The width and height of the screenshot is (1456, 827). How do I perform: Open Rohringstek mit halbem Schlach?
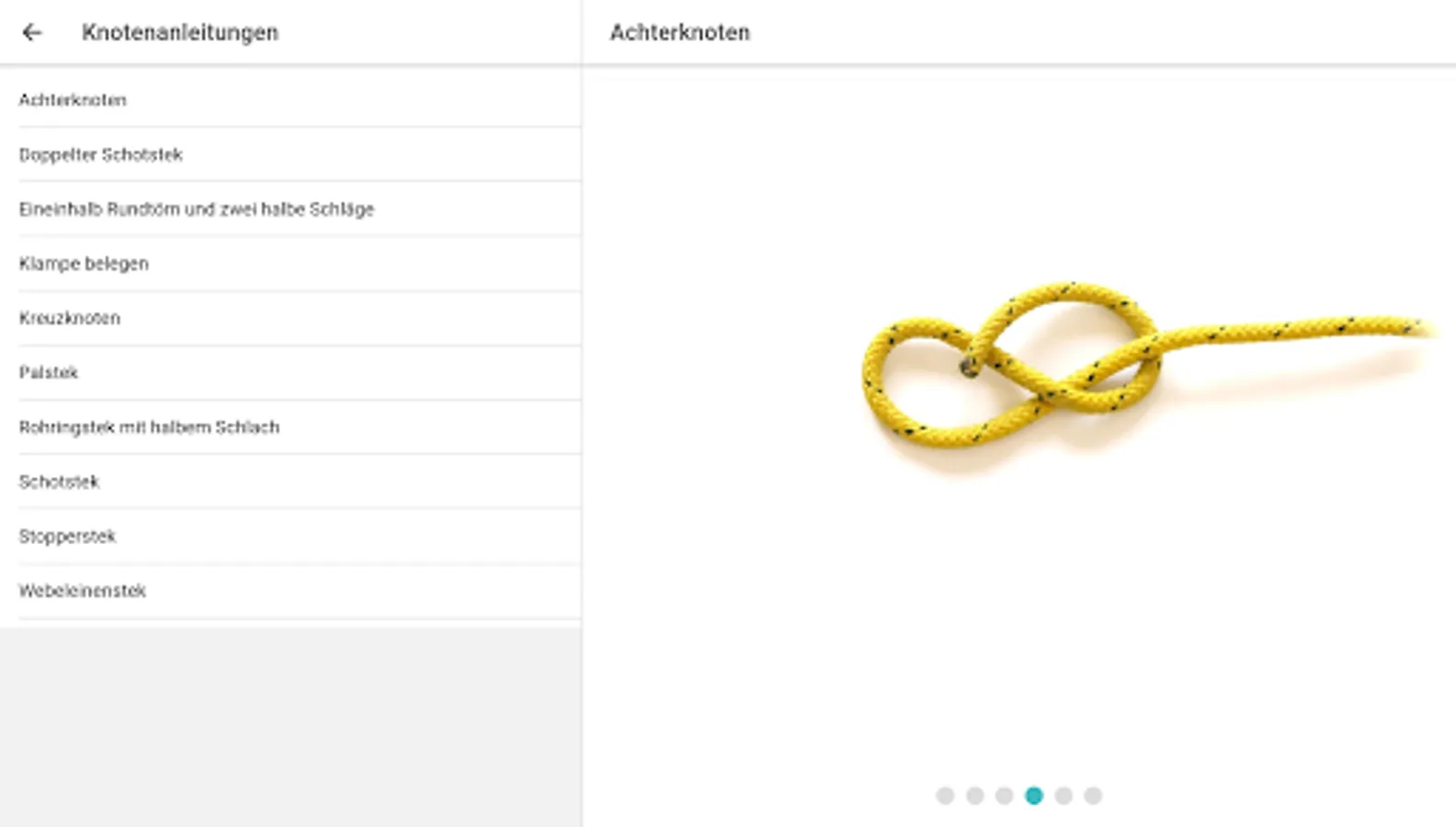click(290, 427)
